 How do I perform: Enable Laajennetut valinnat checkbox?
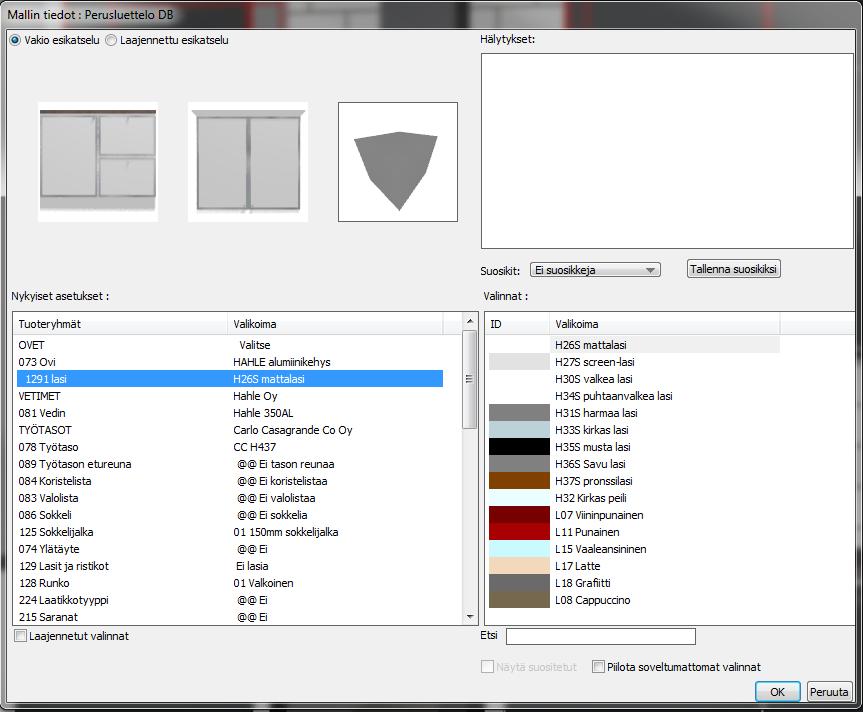pos(20,636)
